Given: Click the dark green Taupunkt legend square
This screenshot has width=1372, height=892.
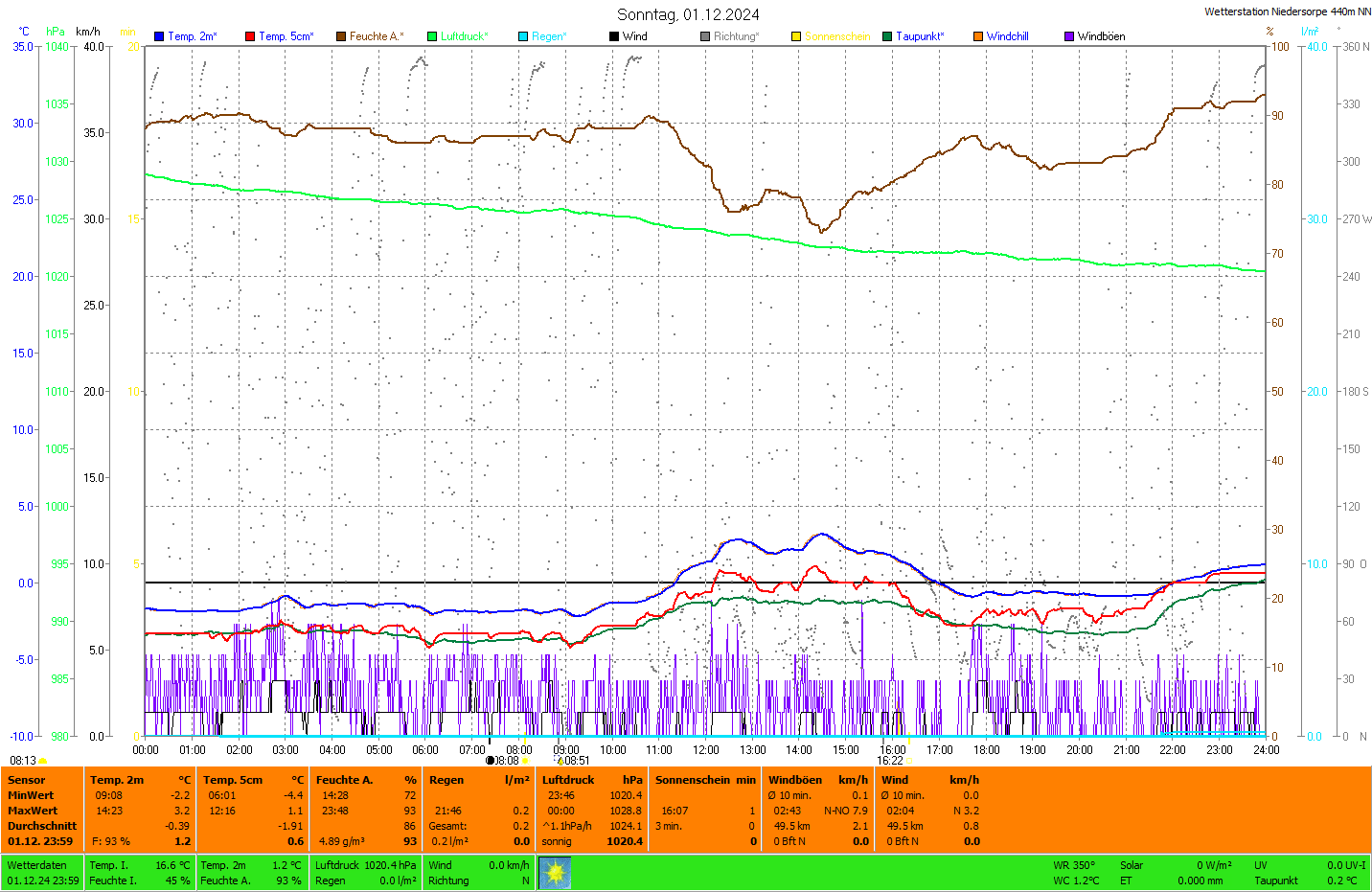Looking at the screenshot, I should [887, 36].
